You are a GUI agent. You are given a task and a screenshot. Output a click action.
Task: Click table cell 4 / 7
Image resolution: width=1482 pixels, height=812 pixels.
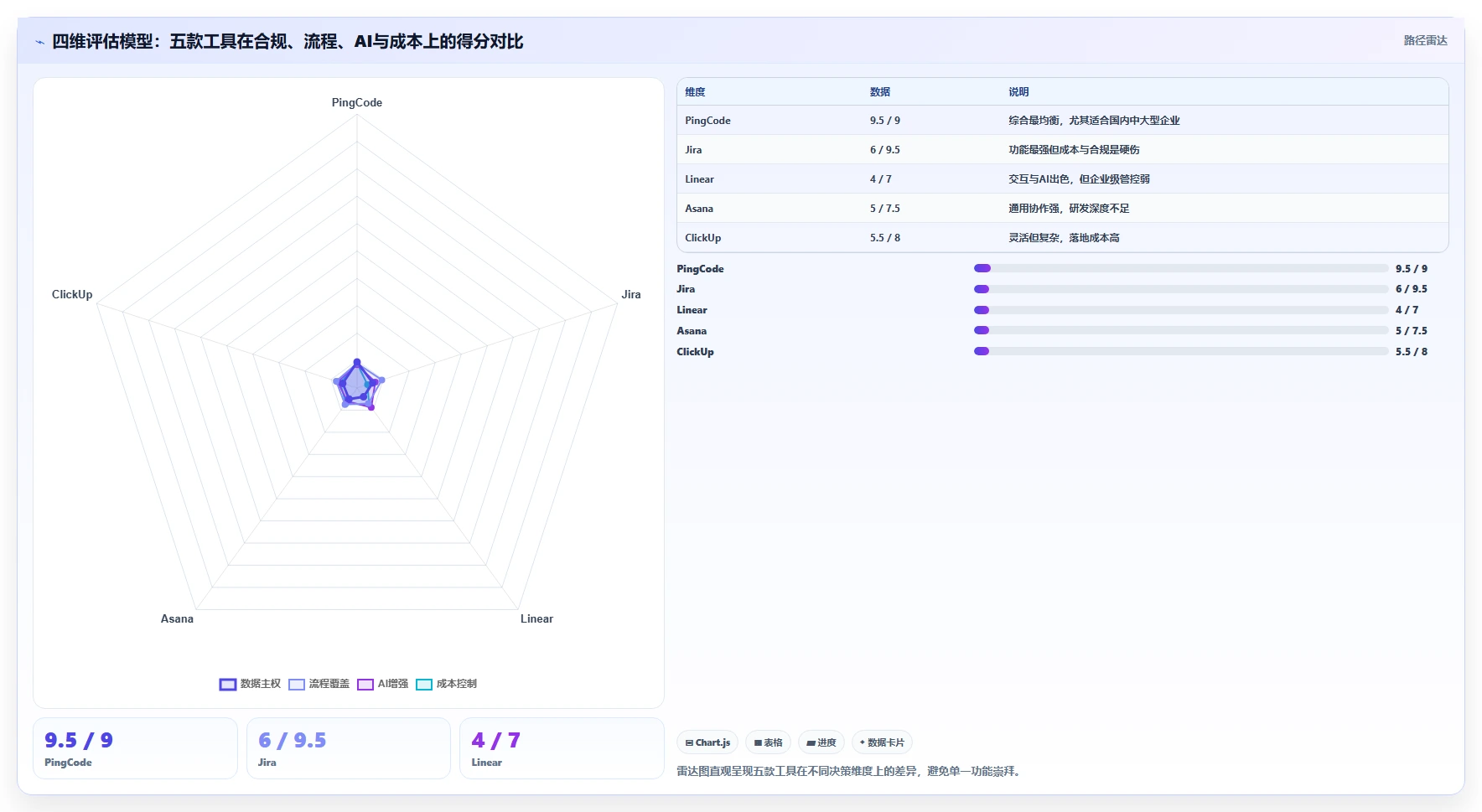(881, 179)
